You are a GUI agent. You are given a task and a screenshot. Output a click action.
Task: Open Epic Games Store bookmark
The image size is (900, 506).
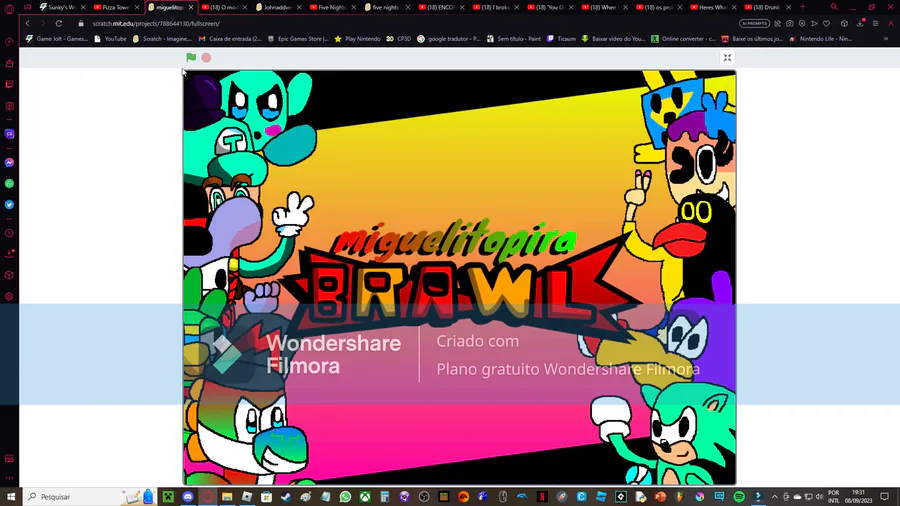pyautogui.click(x=298, y=39)
